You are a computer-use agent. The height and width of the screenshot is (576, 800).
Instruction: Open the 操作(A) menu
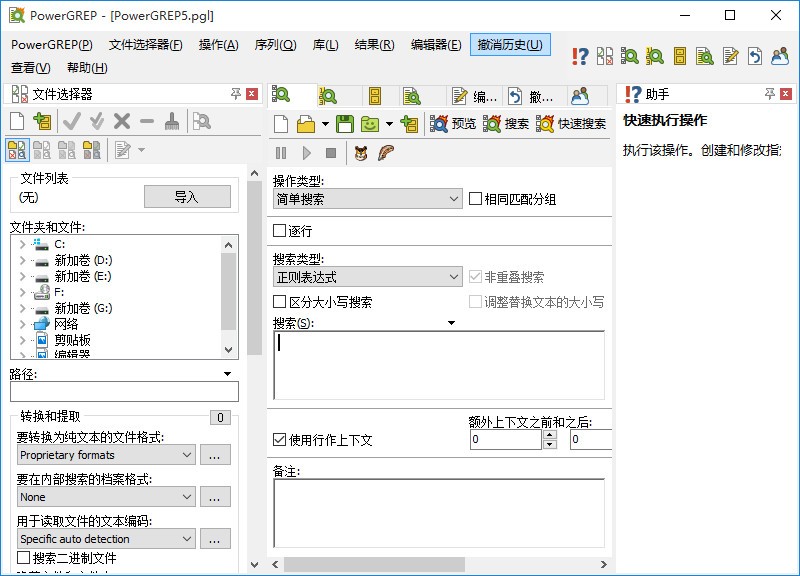pyautogui.click(x=218, y=45)
